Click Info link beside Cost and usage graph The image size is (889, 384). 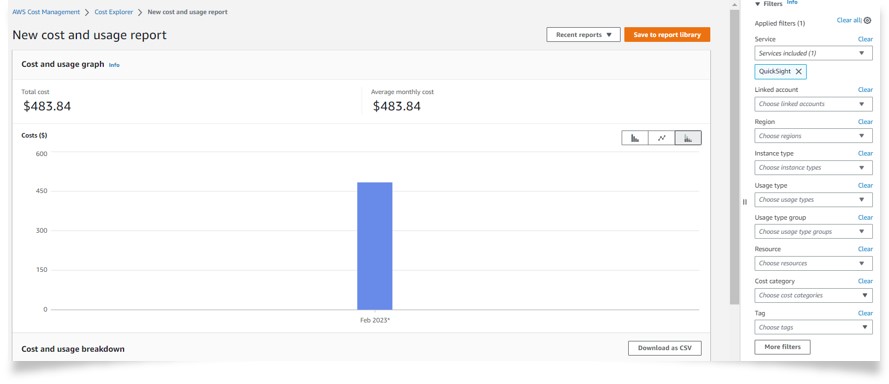pyautogui.click(x=114, y=65)
